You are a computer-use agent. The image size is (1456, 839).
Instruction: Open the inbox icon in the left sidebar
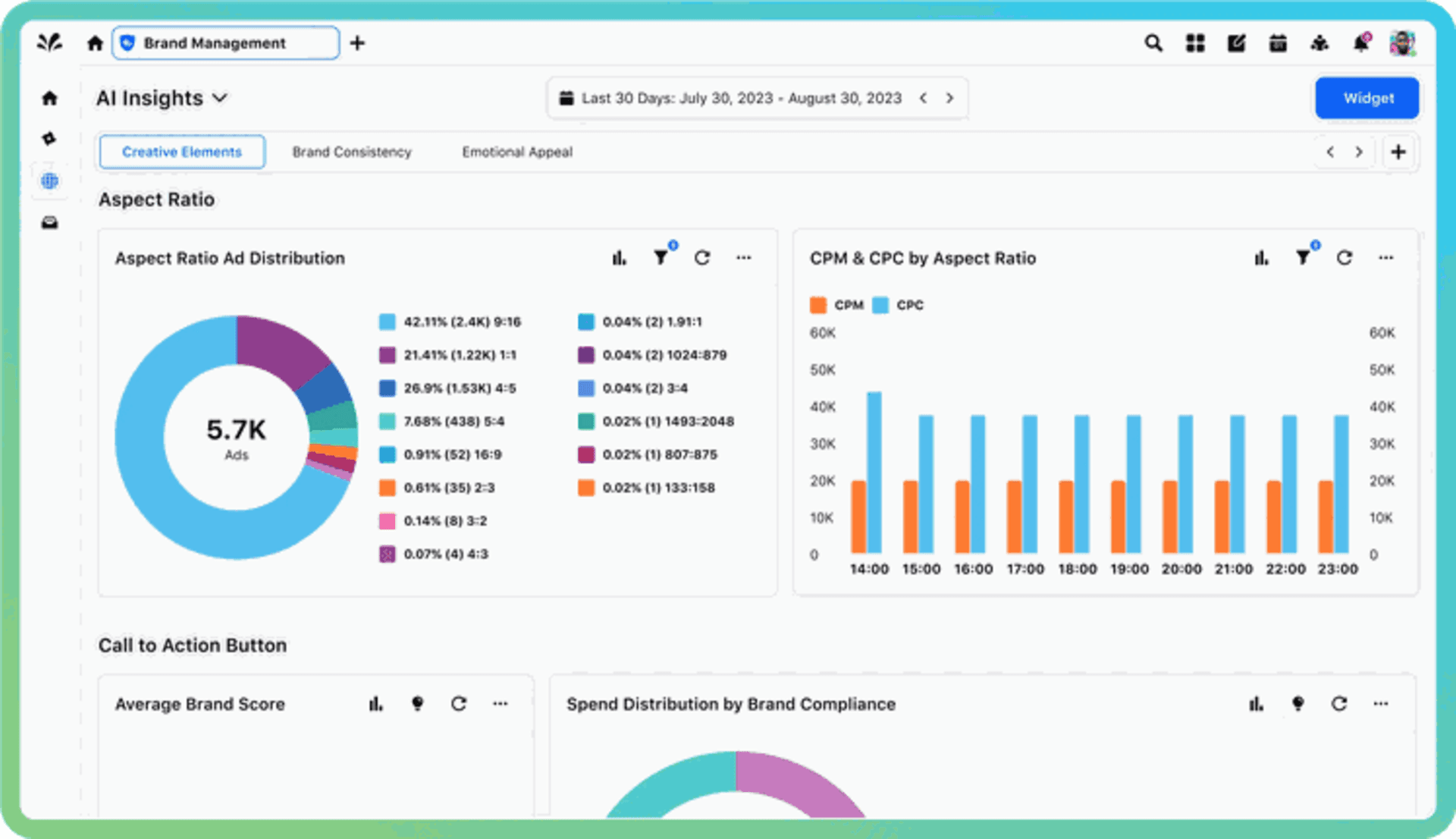49,222
